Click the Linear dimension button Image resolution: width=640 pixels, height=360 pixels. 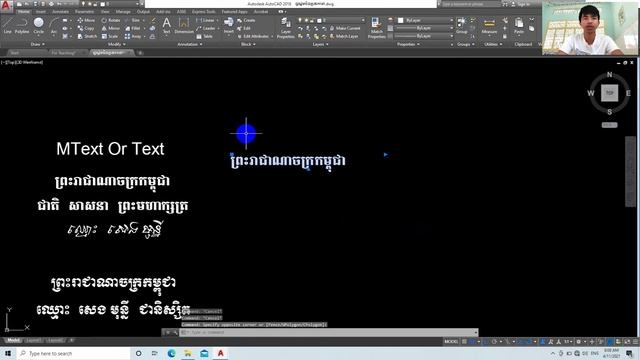206,20
